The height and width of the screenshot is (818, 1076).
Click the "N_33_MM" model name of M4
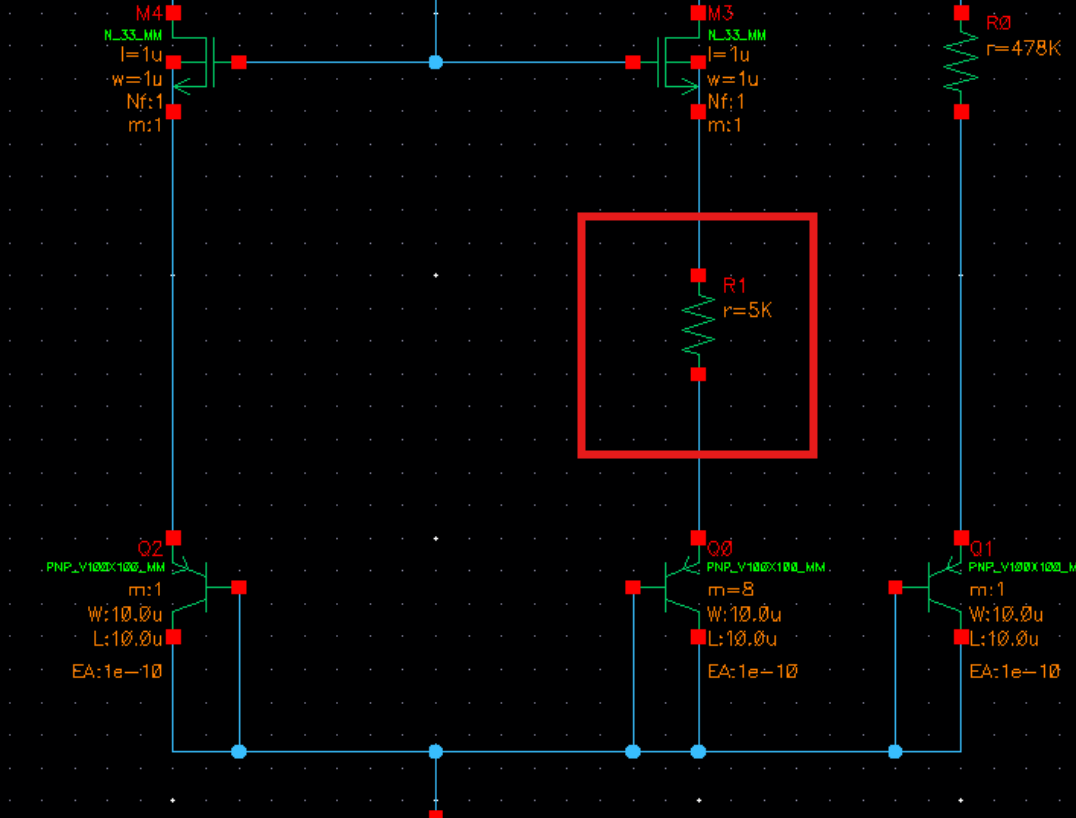point(133,35)
